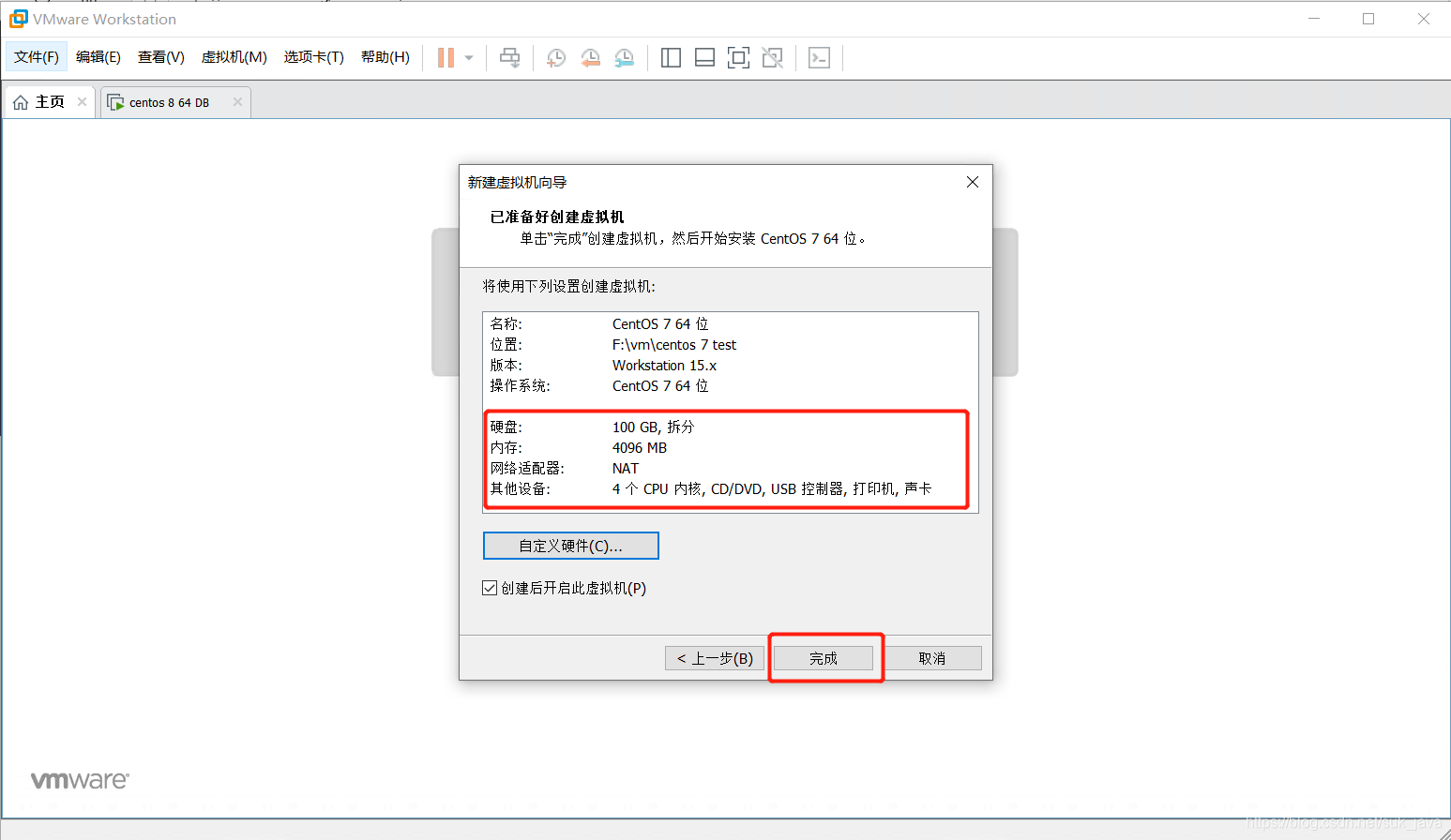Screen dimensions: 1451x840
Task: Open the Snapshot Manager icon
Action: [x=624, y=57]
